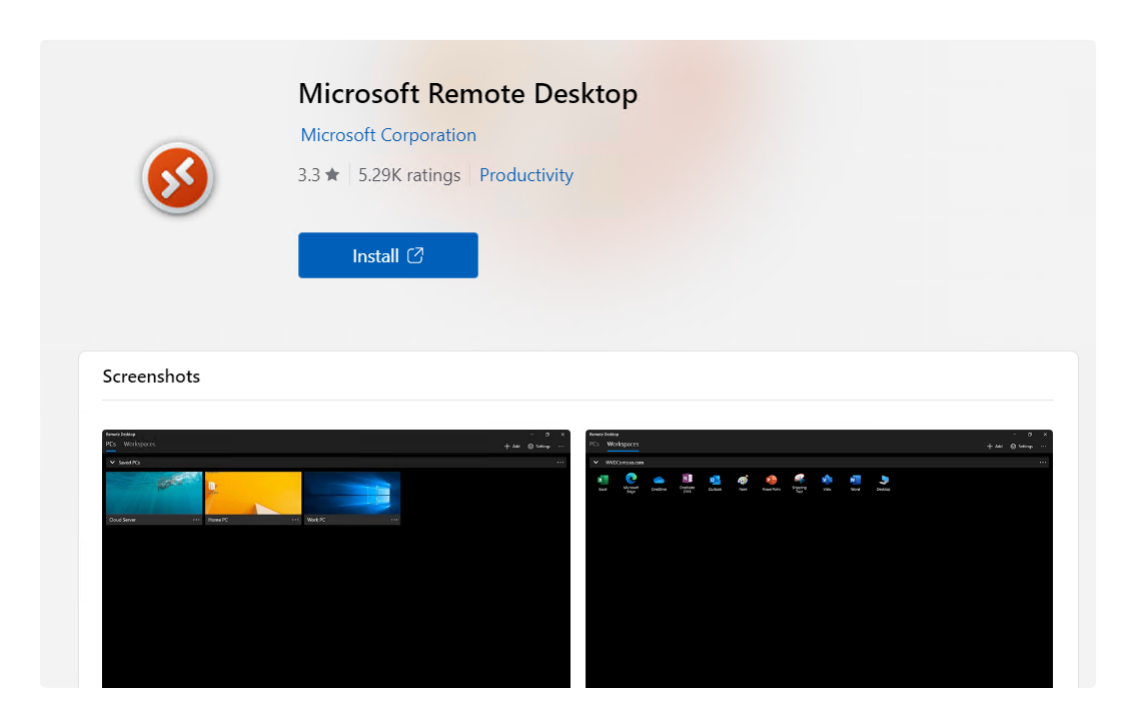Viewport: 1136px width, 728px height.
Task: Click the OneDrive cloud icon in the workspace
Action: 659,480
